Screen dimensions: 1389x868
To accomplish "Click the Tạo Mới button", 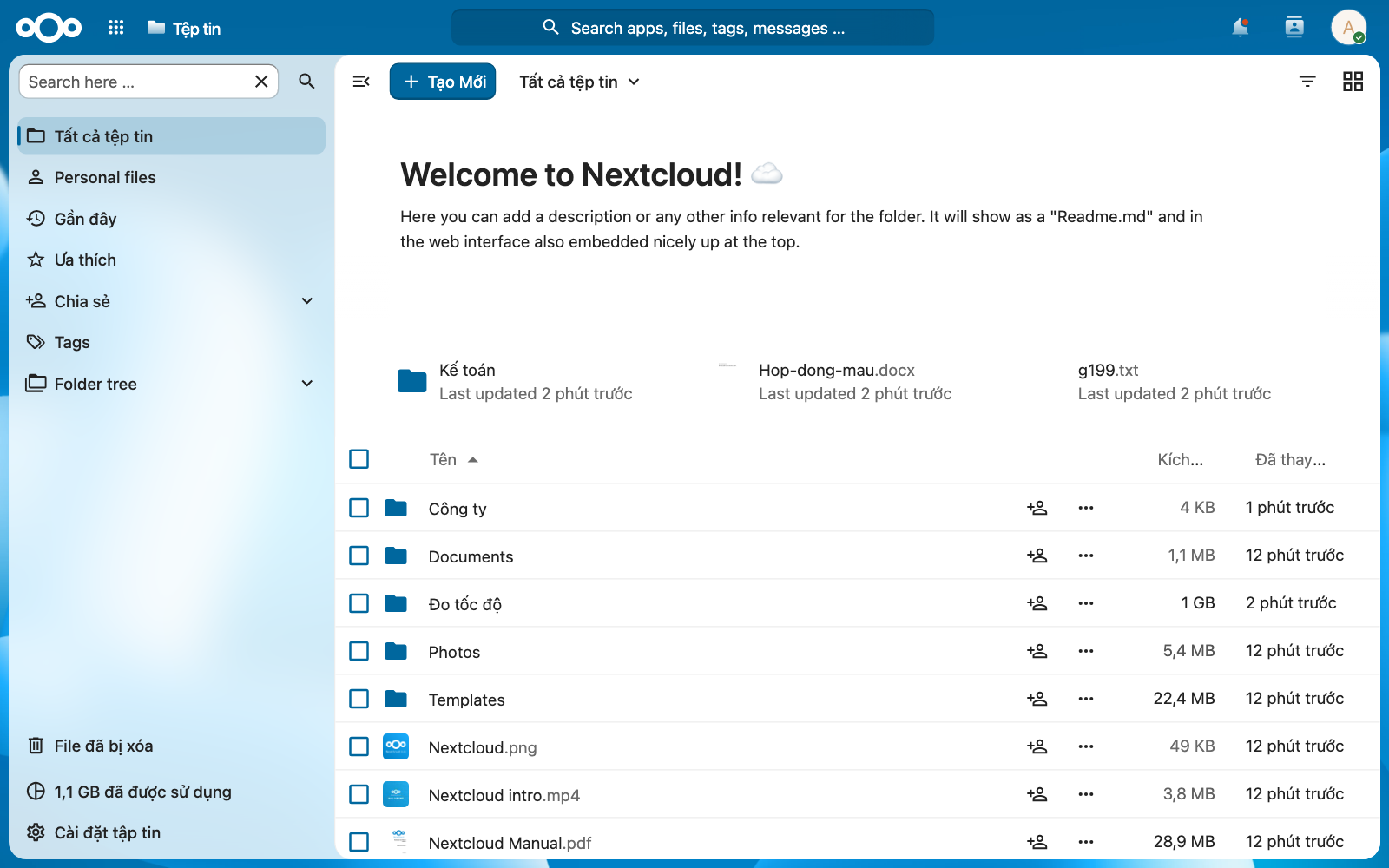I will [443, 82].
